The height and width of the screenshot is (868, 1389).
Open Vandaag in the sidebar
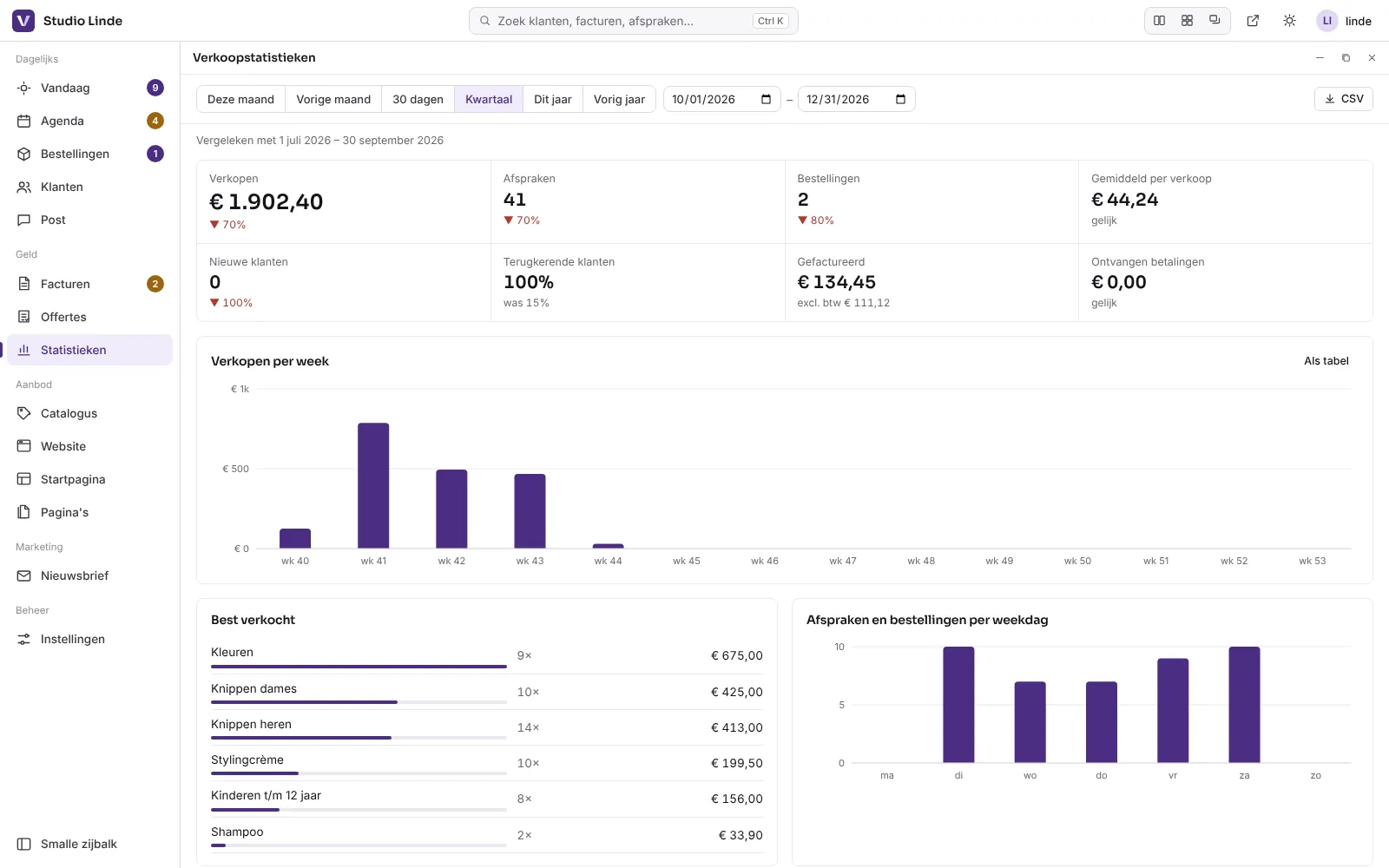89,88
